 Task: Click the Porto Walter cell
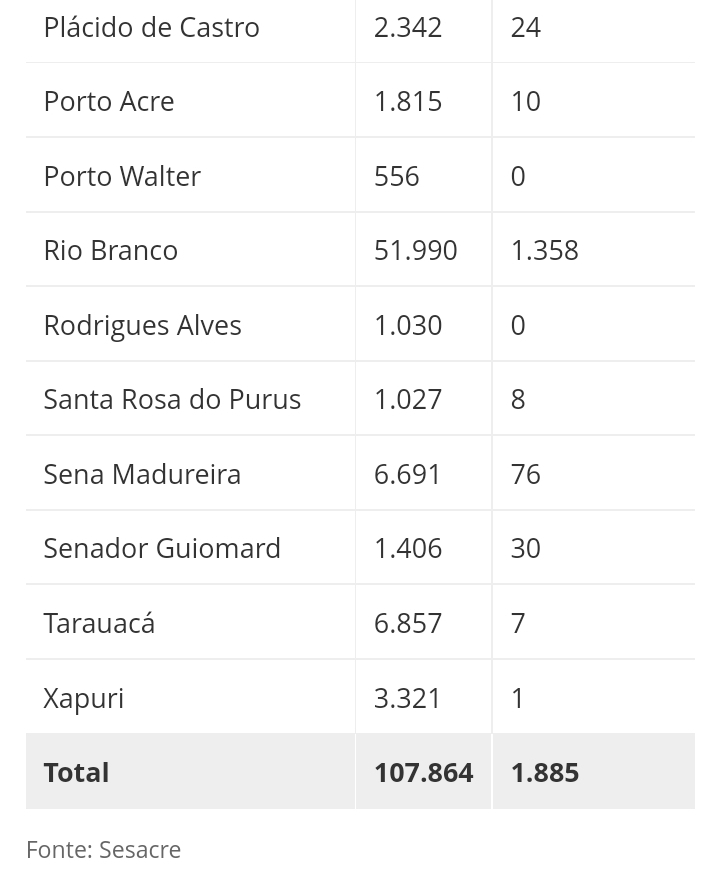coord(122,176)
